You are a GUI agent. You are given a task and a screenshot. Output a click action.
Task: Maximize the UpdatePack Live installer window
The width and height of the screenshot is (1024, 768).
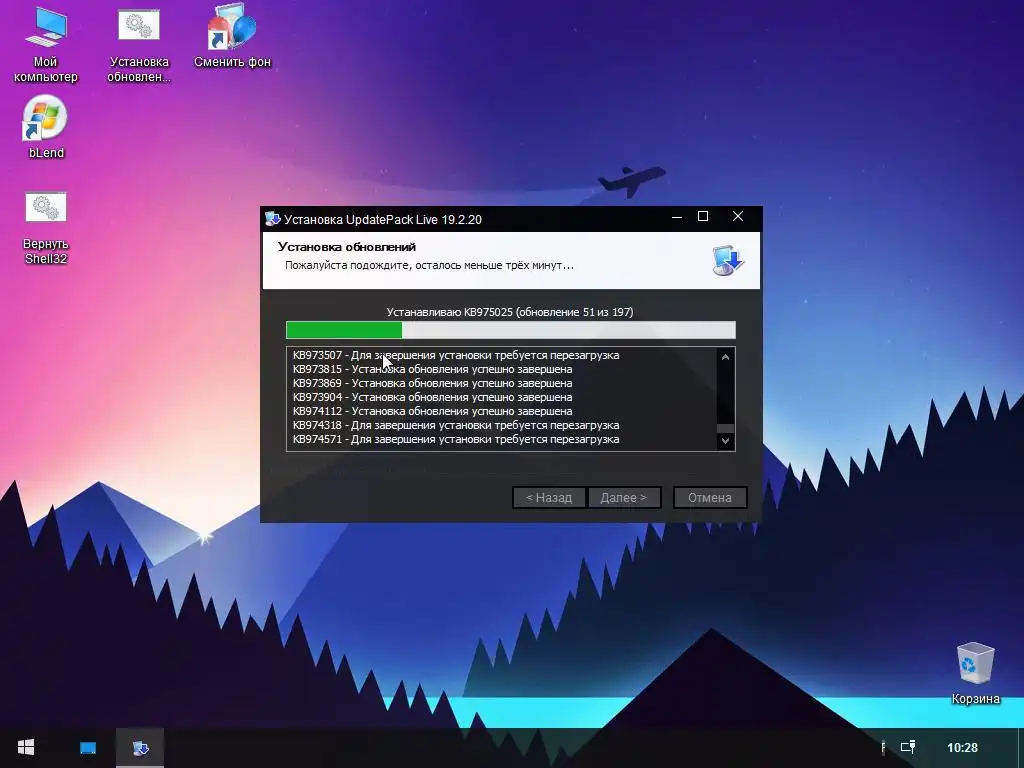(703, 217)
